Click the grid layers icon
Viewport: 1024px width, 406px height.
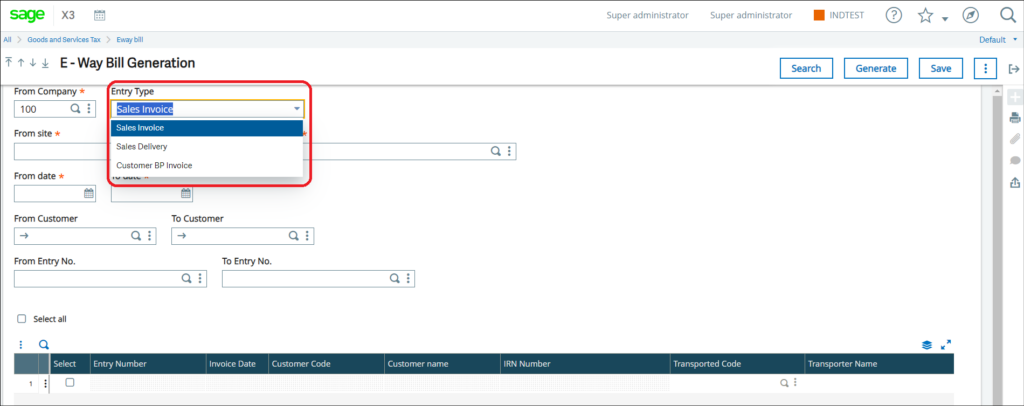click(927, 345)
